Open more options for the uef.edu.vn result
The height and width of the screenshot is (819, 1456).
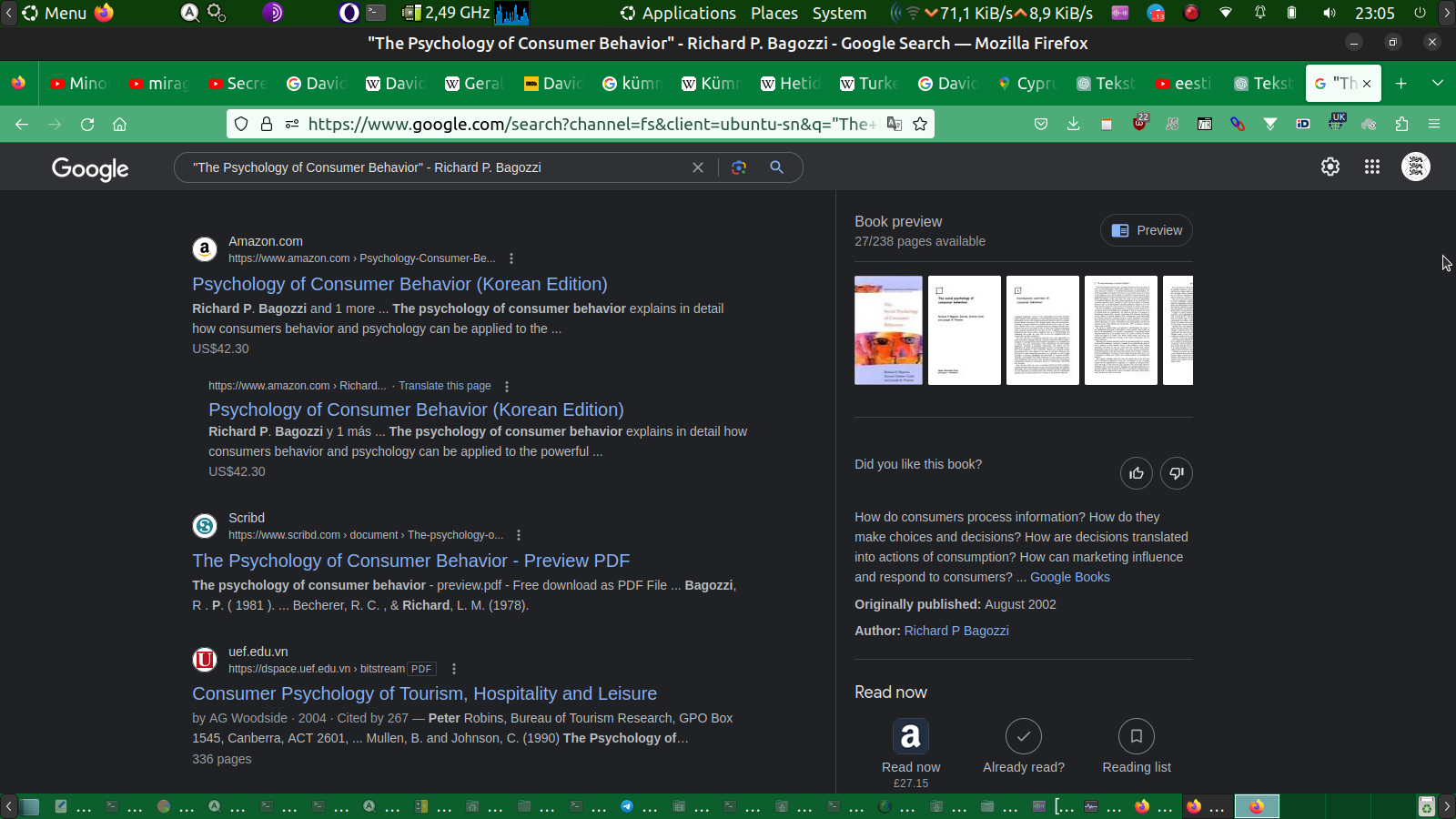coord(454,669)
